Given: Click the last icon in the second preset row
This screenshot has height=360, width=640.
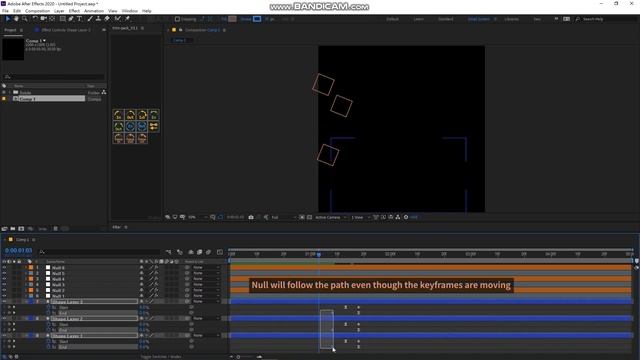Looking at the screenshot, I should [153, 127].
